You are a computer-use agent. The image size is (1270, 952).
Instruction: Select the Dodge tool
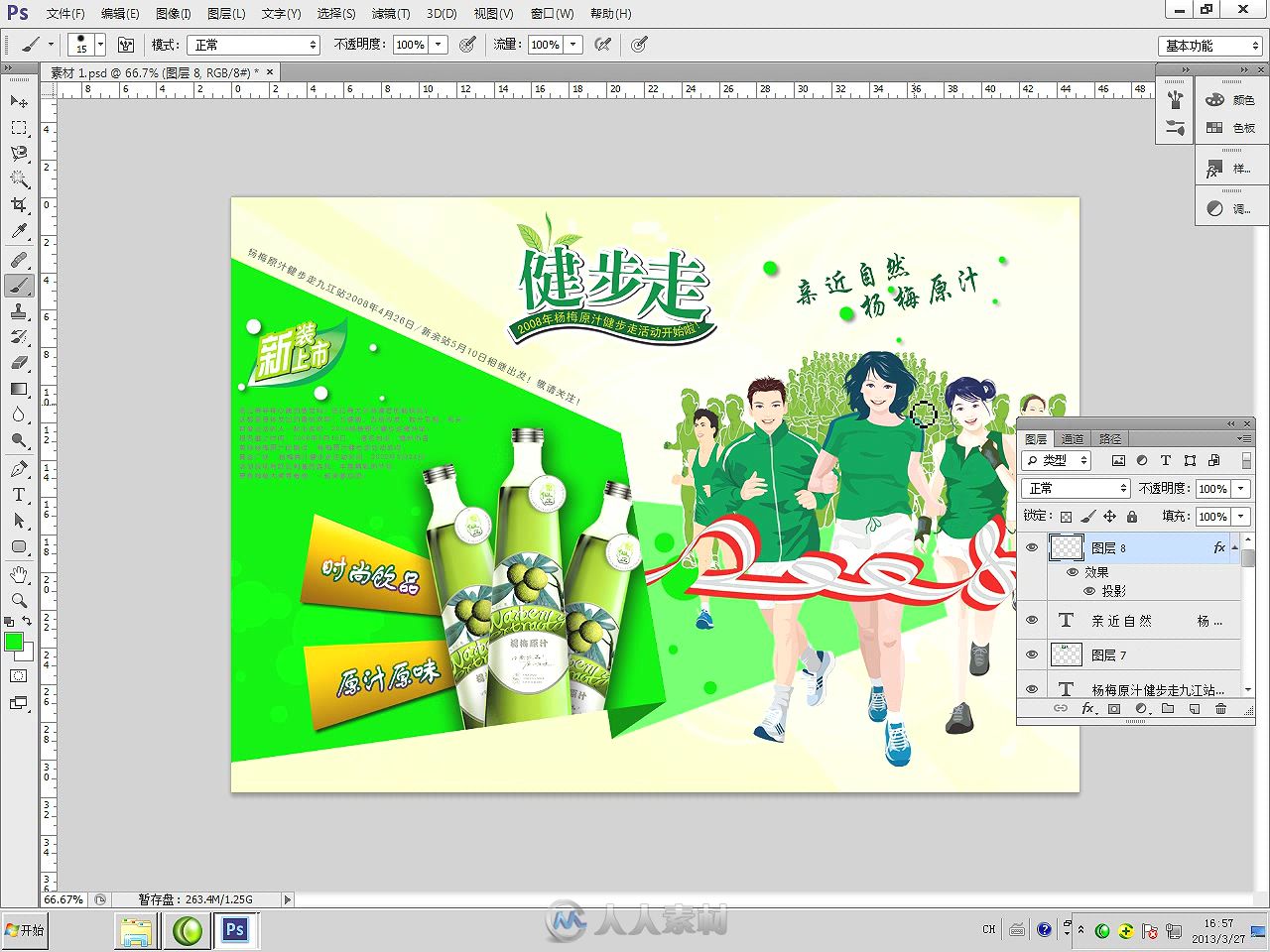tap(19, 440)
